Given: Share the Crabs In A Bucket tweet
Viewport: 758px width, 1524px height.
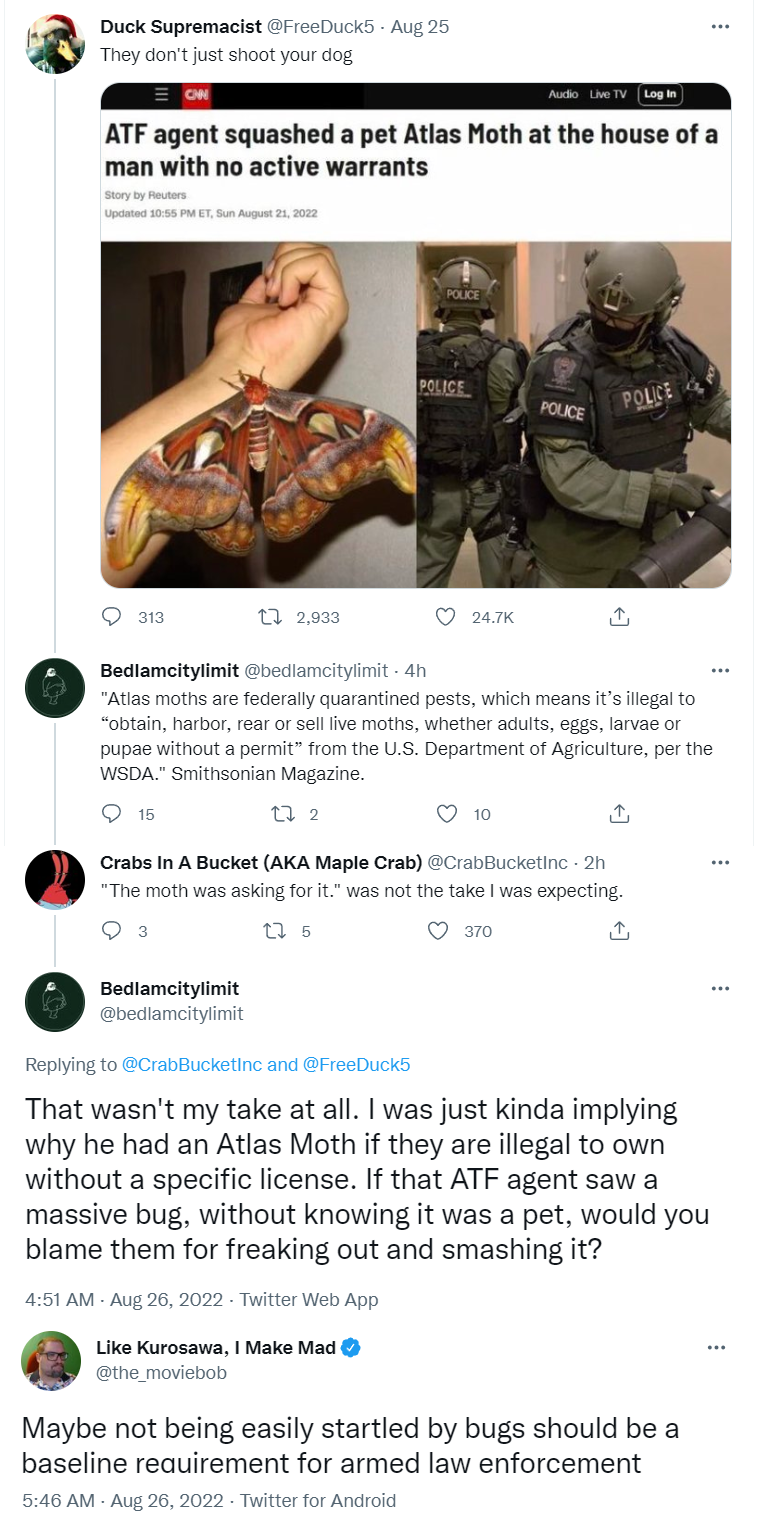Looking at the screenshot, I should 619,931.
